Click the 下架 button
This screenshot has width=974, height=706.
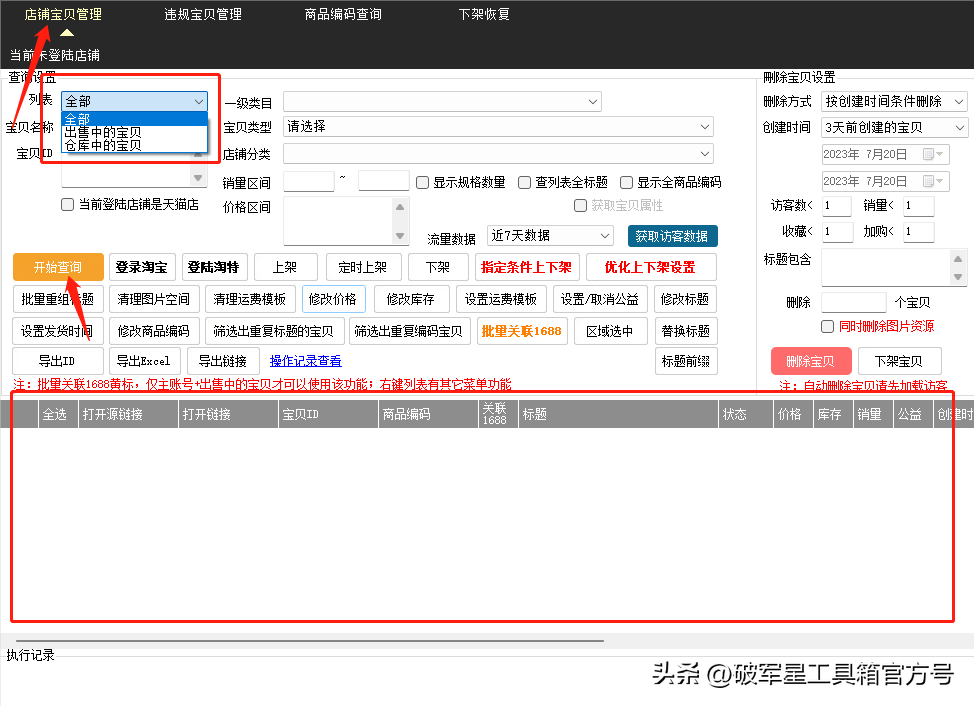tap(438, 267)
